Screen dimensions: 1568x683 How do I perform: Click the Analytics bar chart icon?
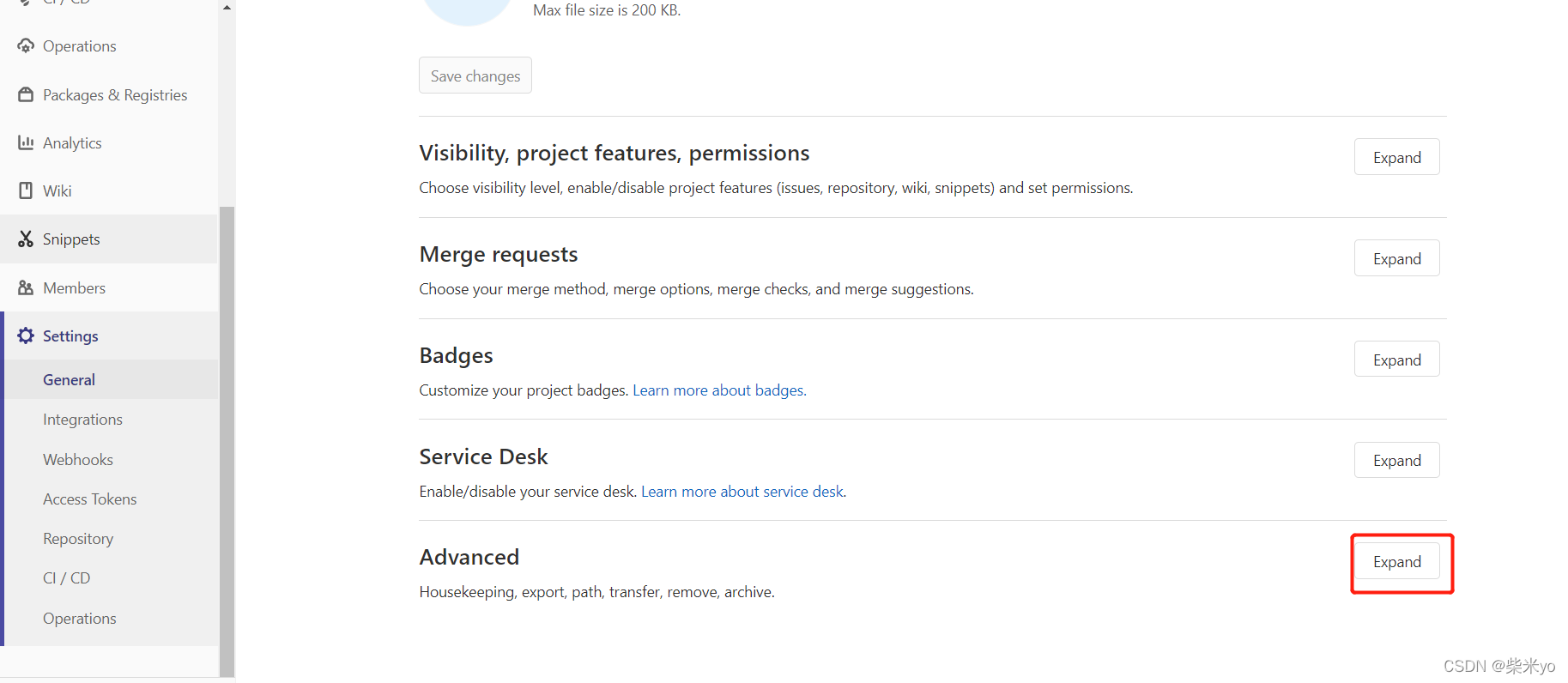[26, 142]
